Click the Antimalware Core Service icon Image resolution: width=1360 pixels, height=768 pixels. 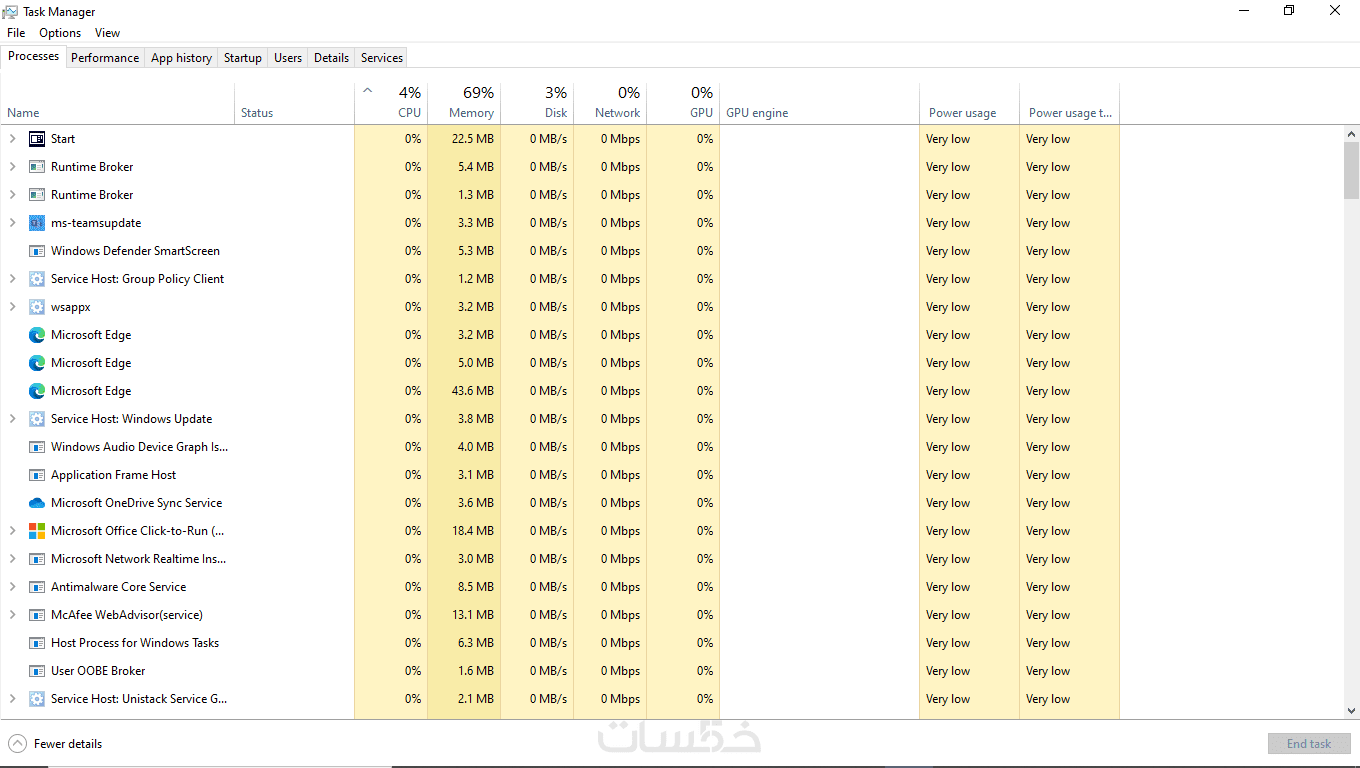click(x=37, y=587)
